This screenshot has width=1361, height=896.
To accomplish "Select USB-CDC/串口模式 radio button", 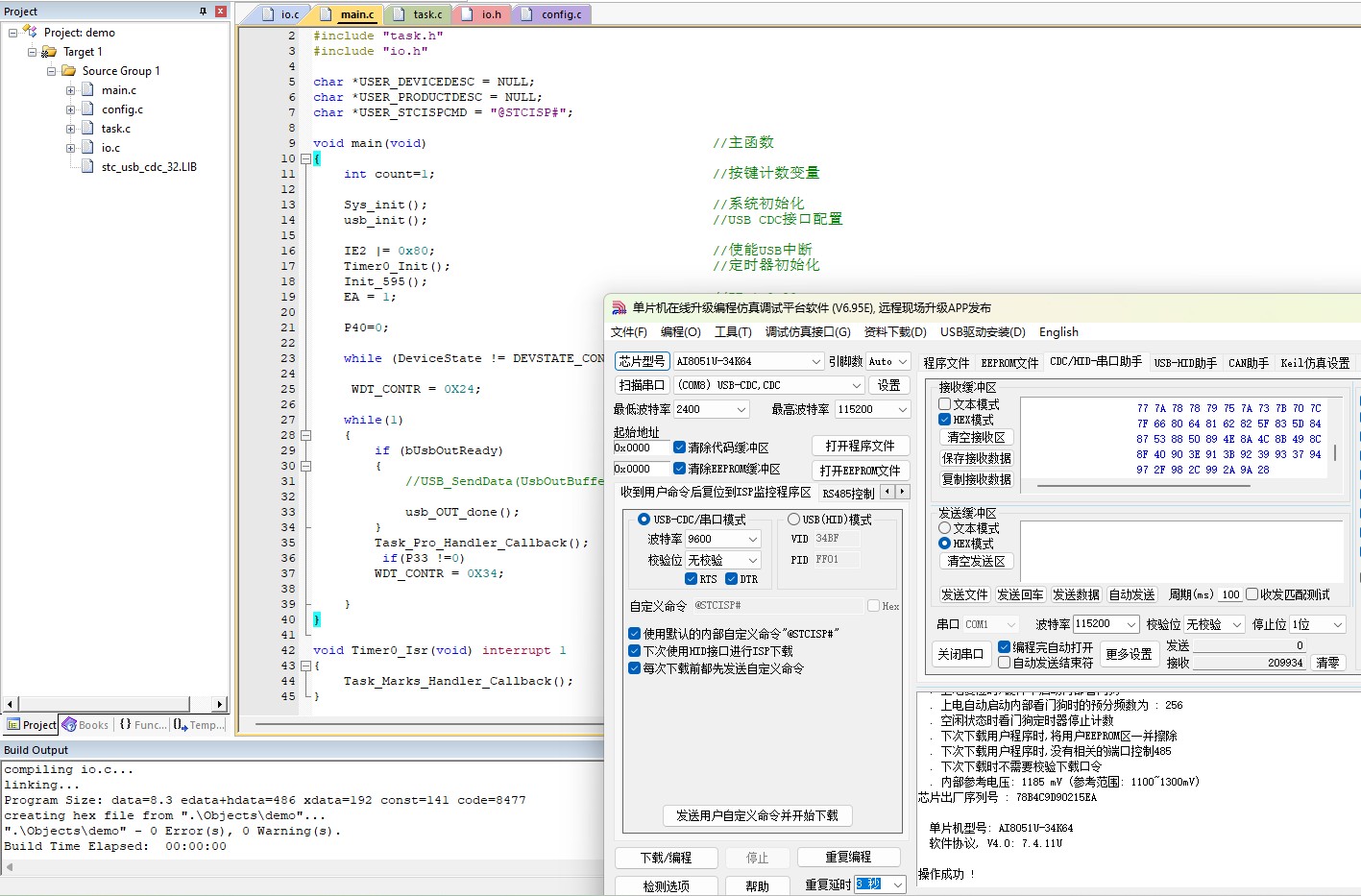I will point(644,520).
